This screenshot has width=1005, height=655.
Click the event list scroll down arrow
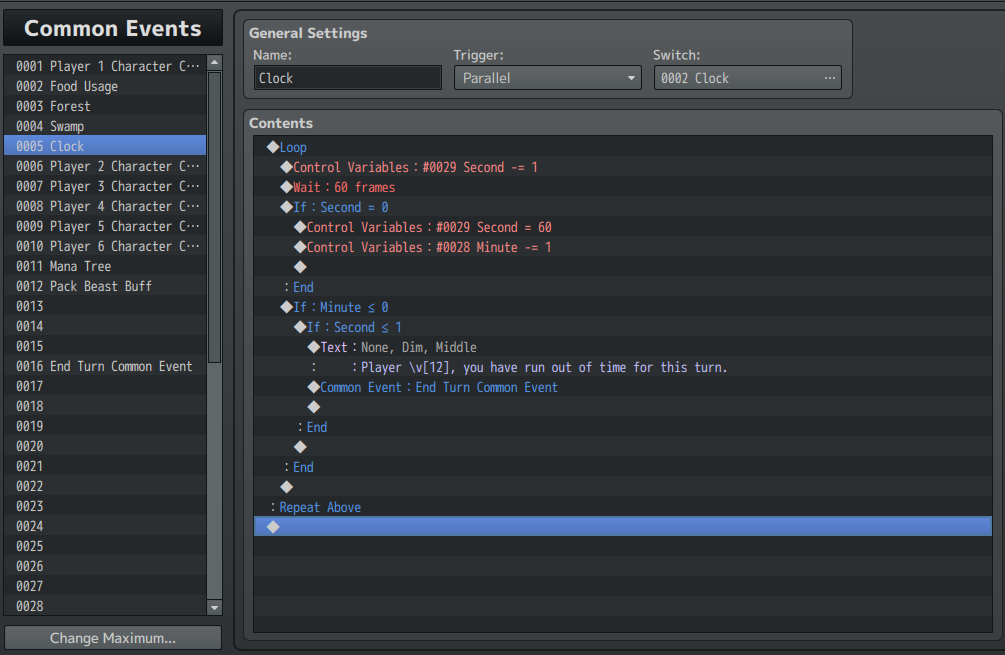click(x=215, y=608)
